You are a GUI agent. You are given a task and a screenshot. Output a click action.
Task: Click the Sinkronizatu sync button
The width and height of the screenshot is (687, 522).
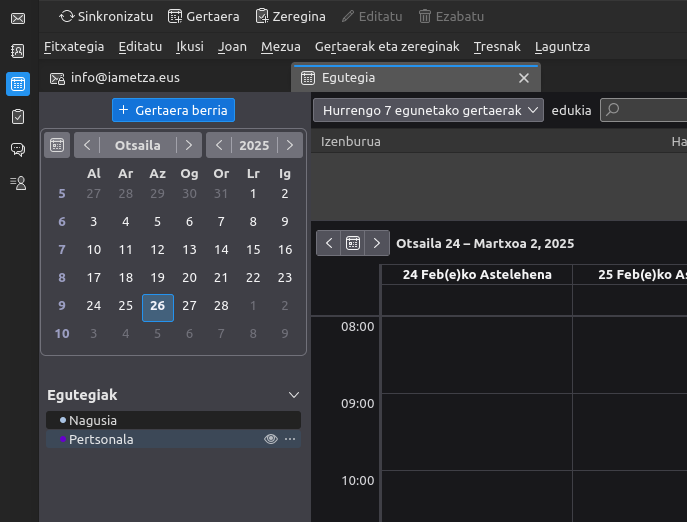[105, 16]
